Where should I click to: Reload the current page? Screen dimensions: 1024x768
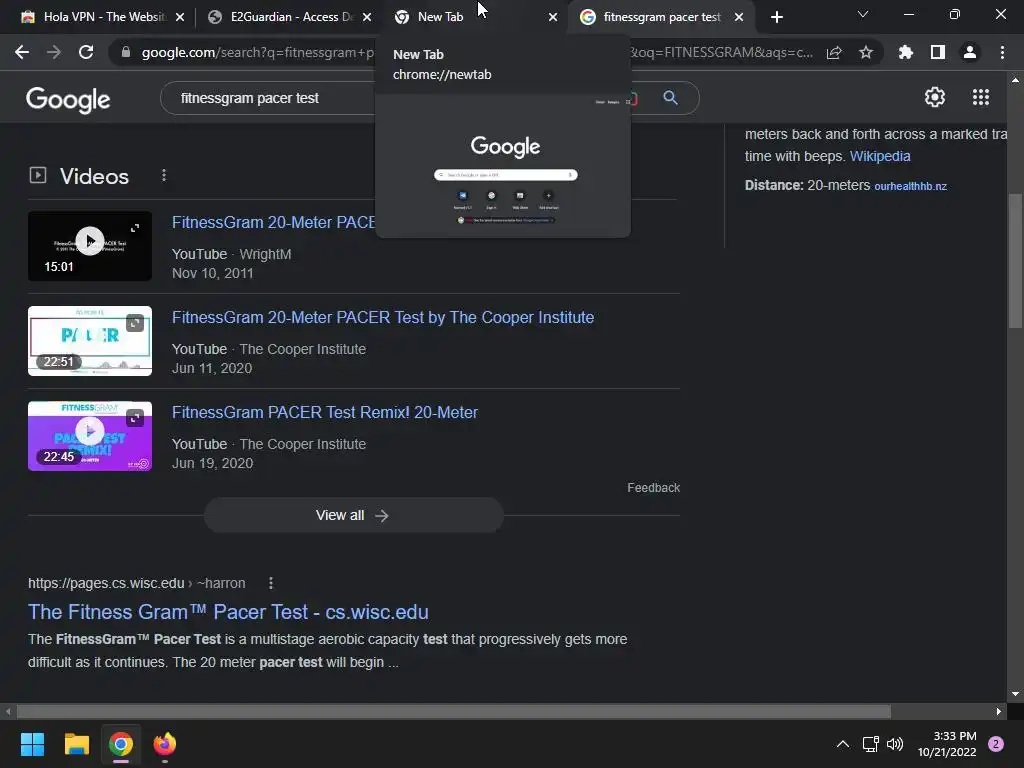(86, 52)
